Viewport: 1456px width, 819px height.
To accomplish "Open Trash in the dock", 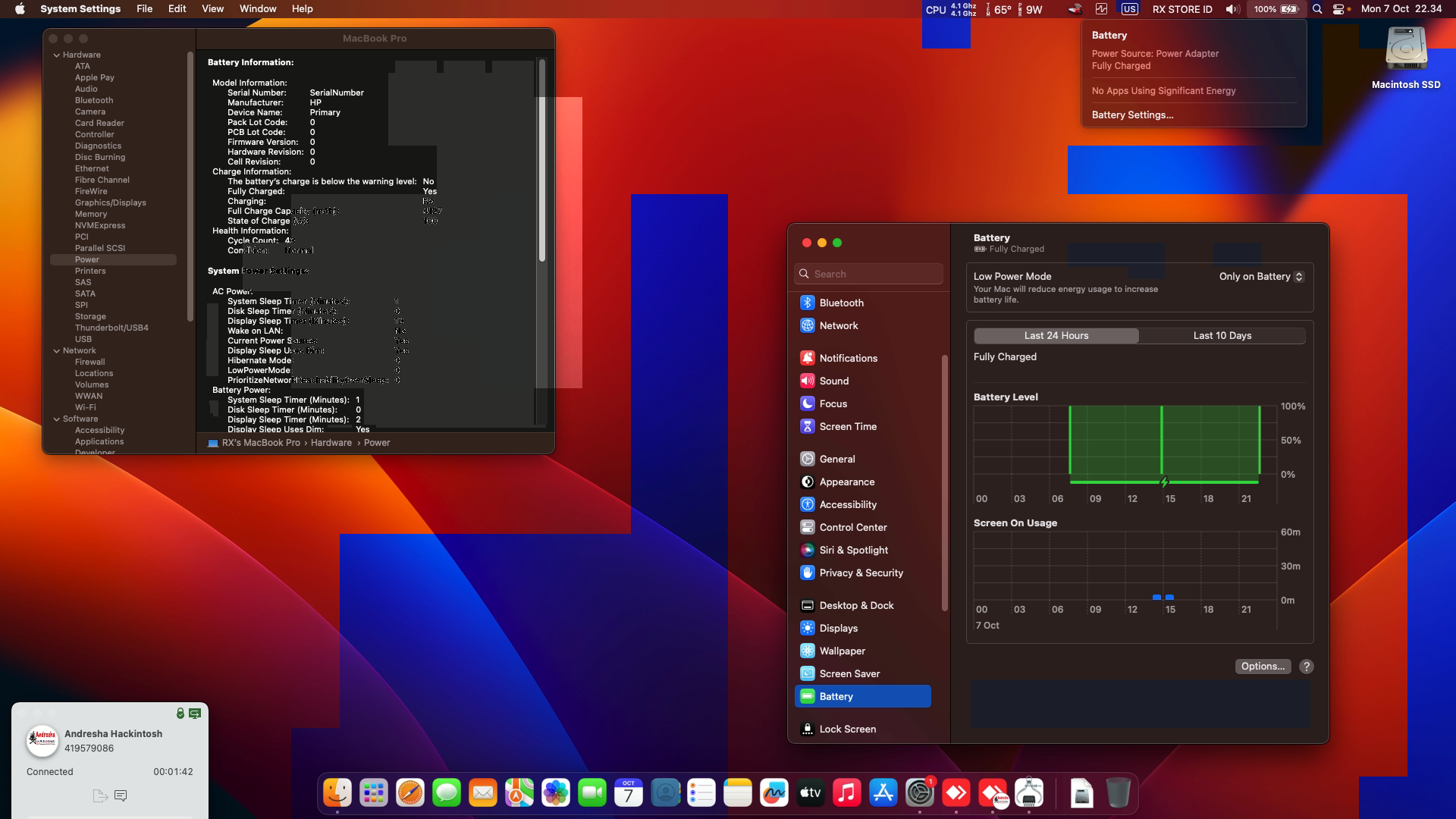I will pos(1119,793).
